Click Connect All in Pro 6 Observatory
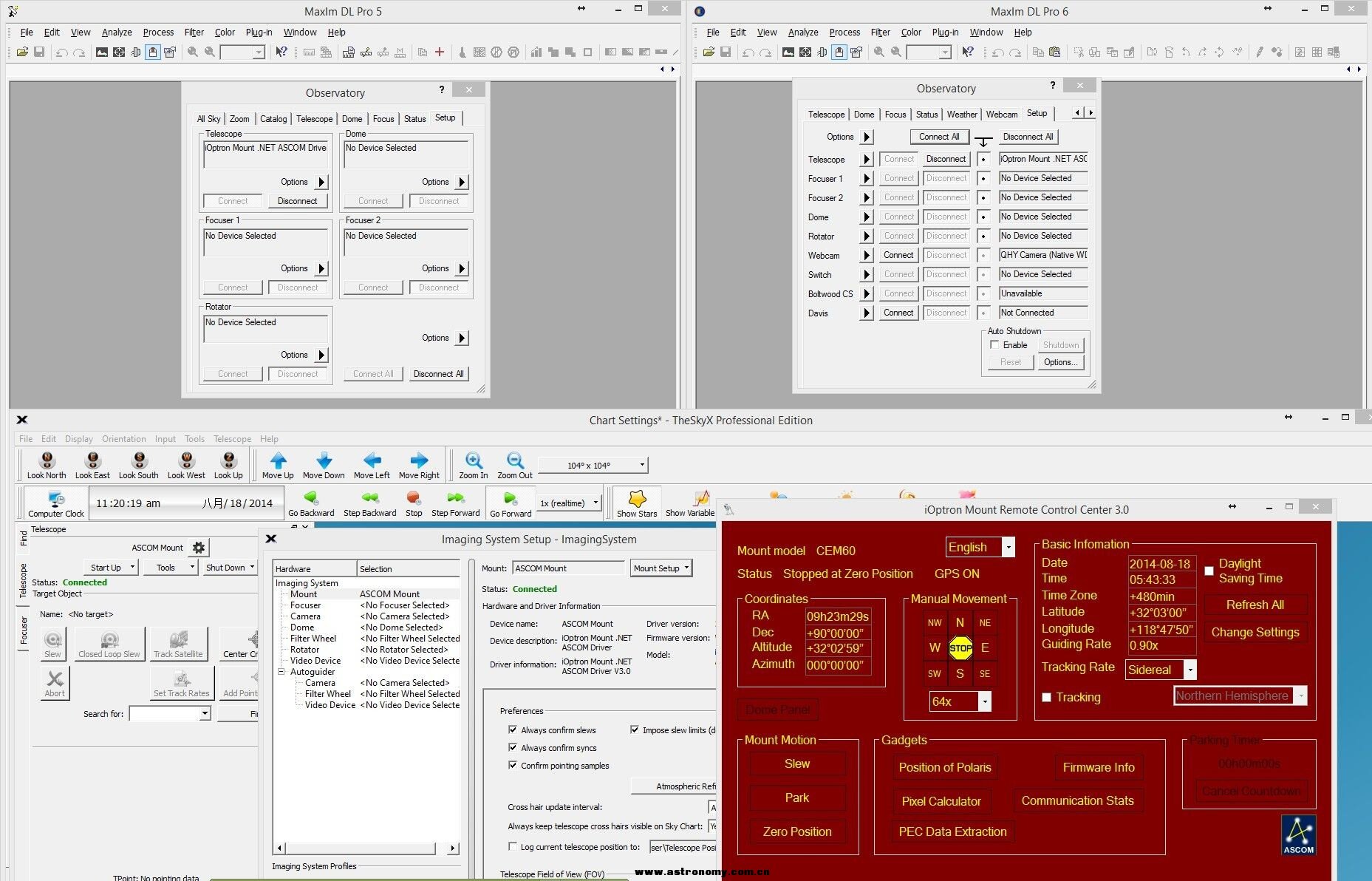The width and height of the screenshot is (1372, 881). pyautogui.click(x=939, y=137)
